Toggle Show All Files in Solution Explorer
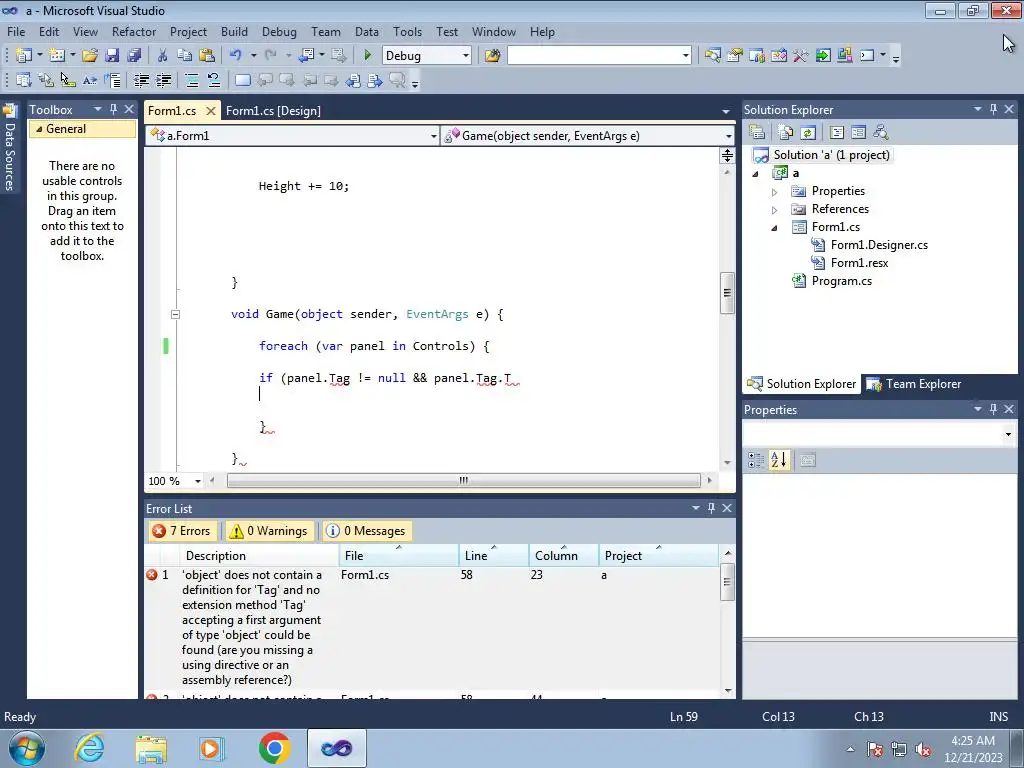 (x=786, y=133)
